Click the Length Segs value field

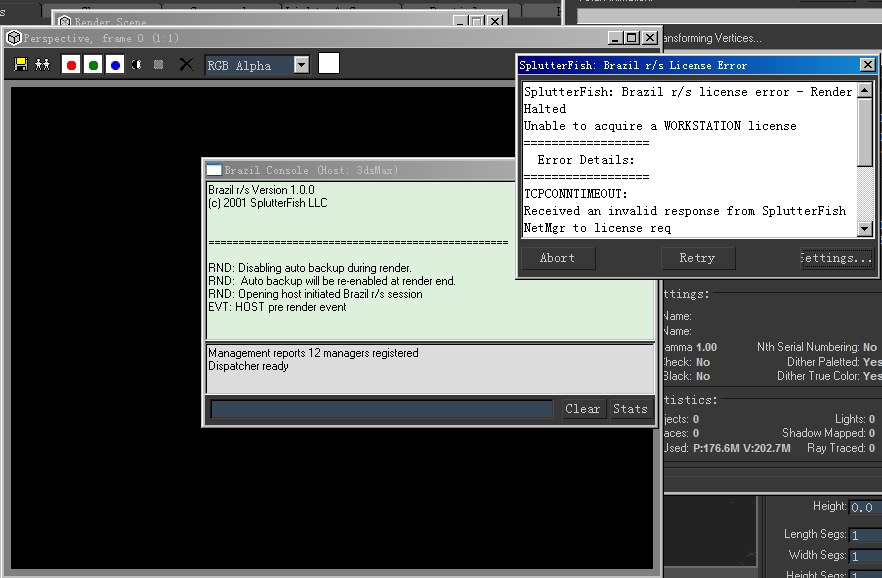[865, 535]
